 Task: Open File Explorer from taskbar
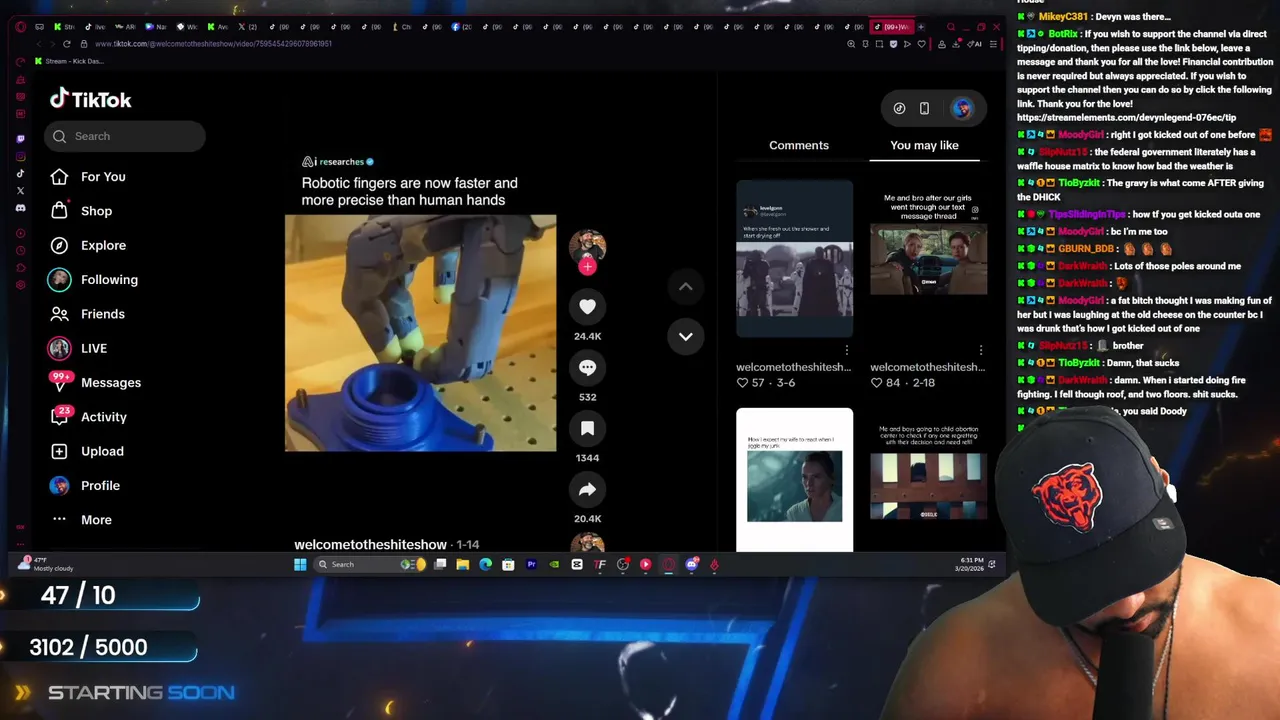coord(463,565)
